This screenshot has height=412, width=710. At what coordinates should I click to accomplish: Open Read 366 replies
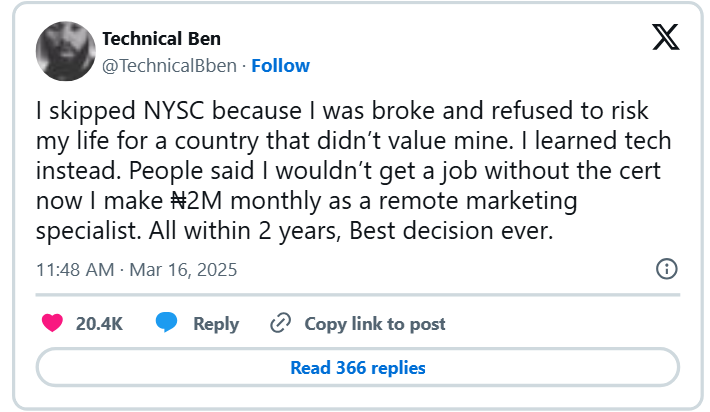(358, 368)
